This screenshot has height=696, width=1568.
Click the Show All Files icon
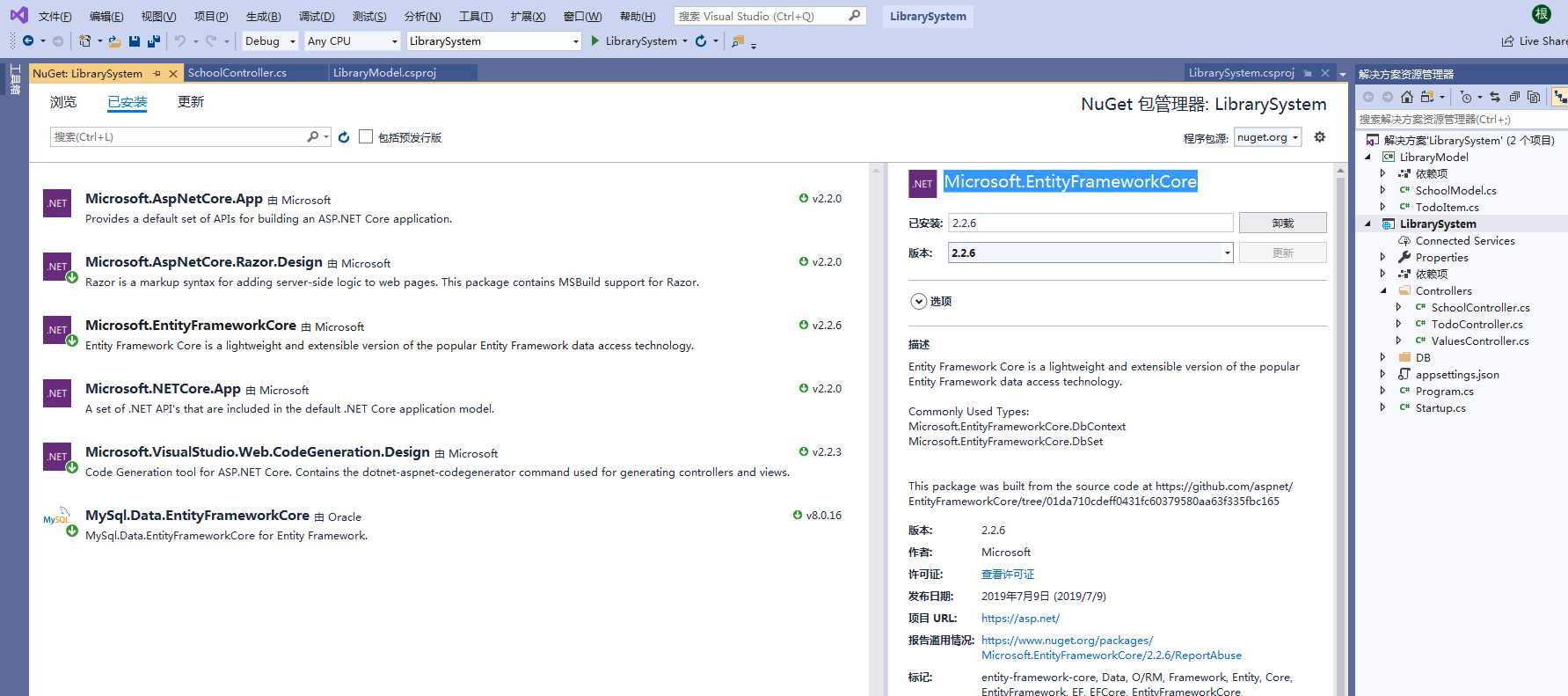click(1535, 97)
